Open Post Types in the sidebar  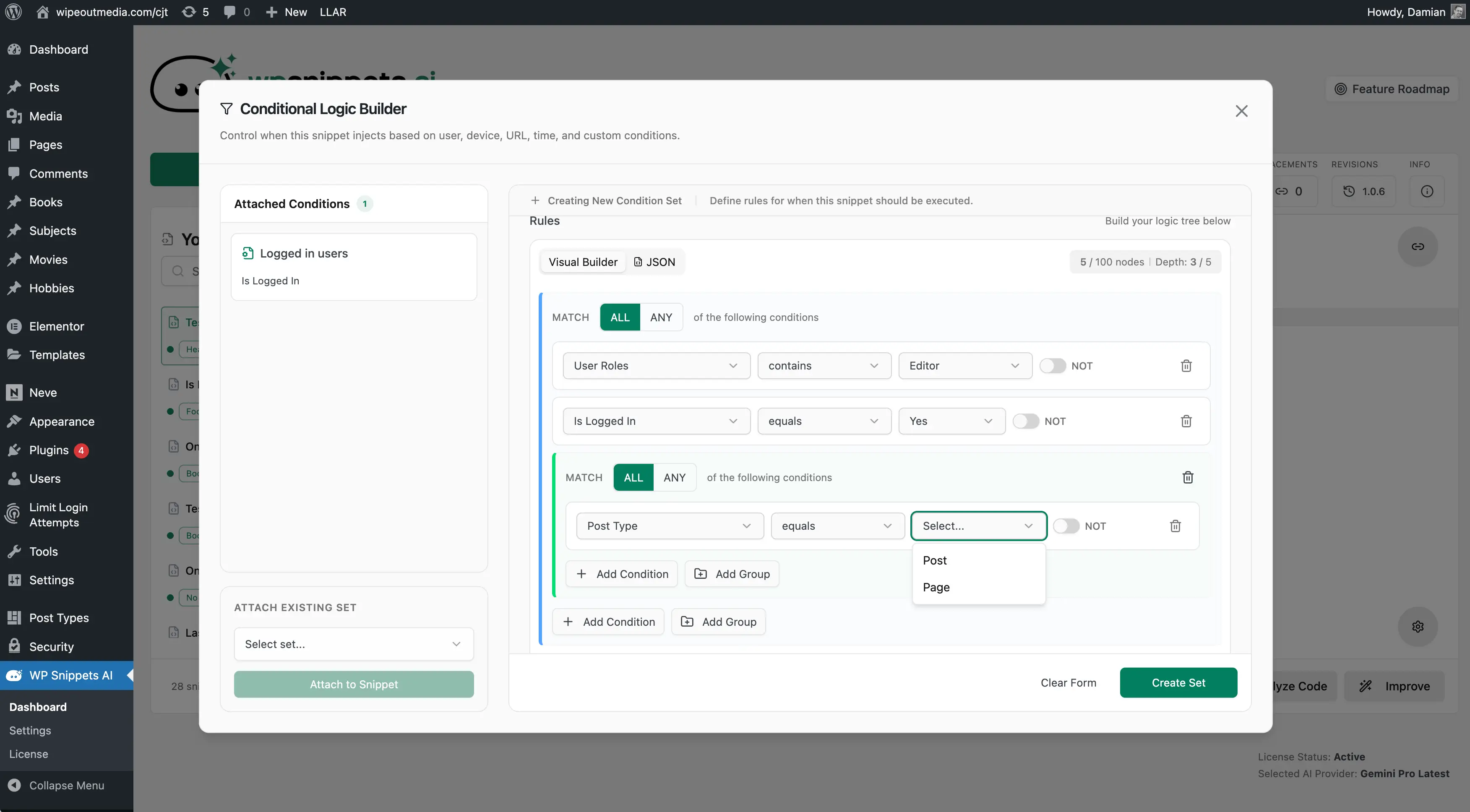(59, 618)
